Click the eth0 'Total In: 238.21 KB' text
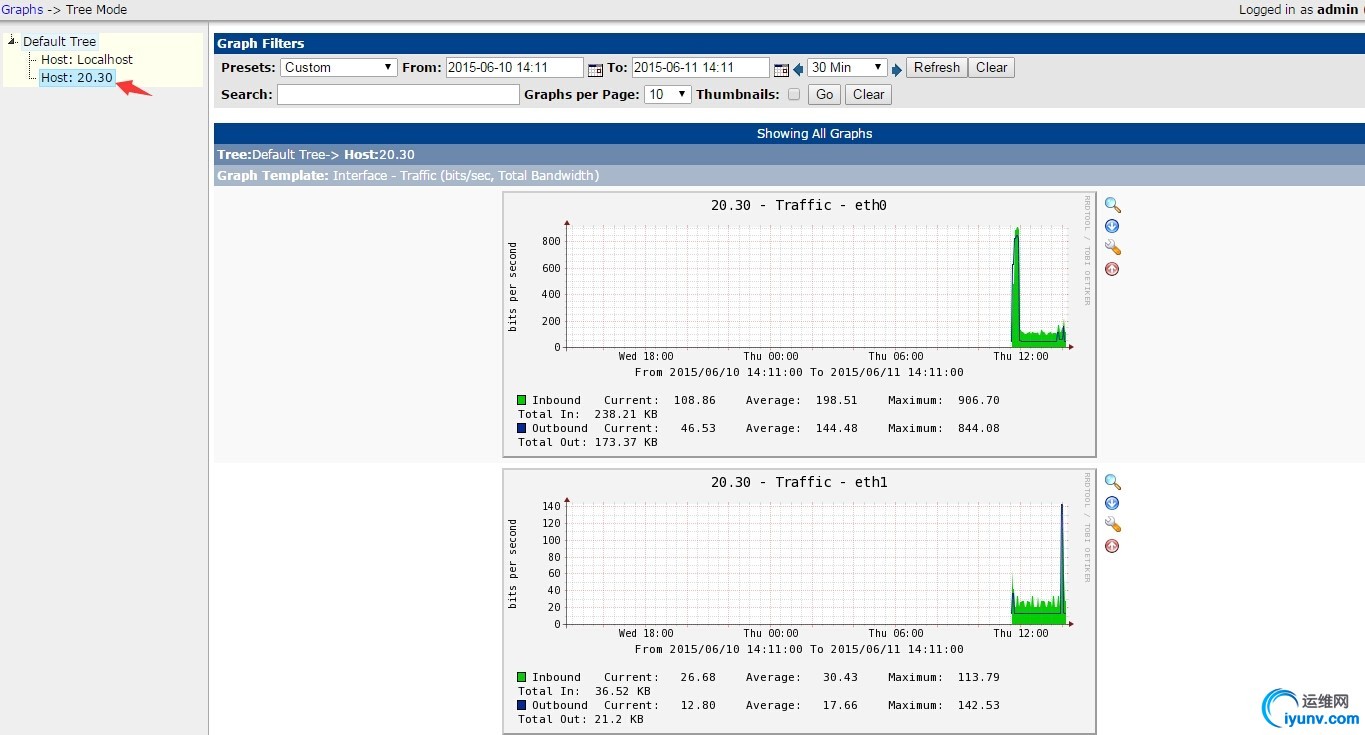This screenshot has height=735, width=1365. [588, 414]
